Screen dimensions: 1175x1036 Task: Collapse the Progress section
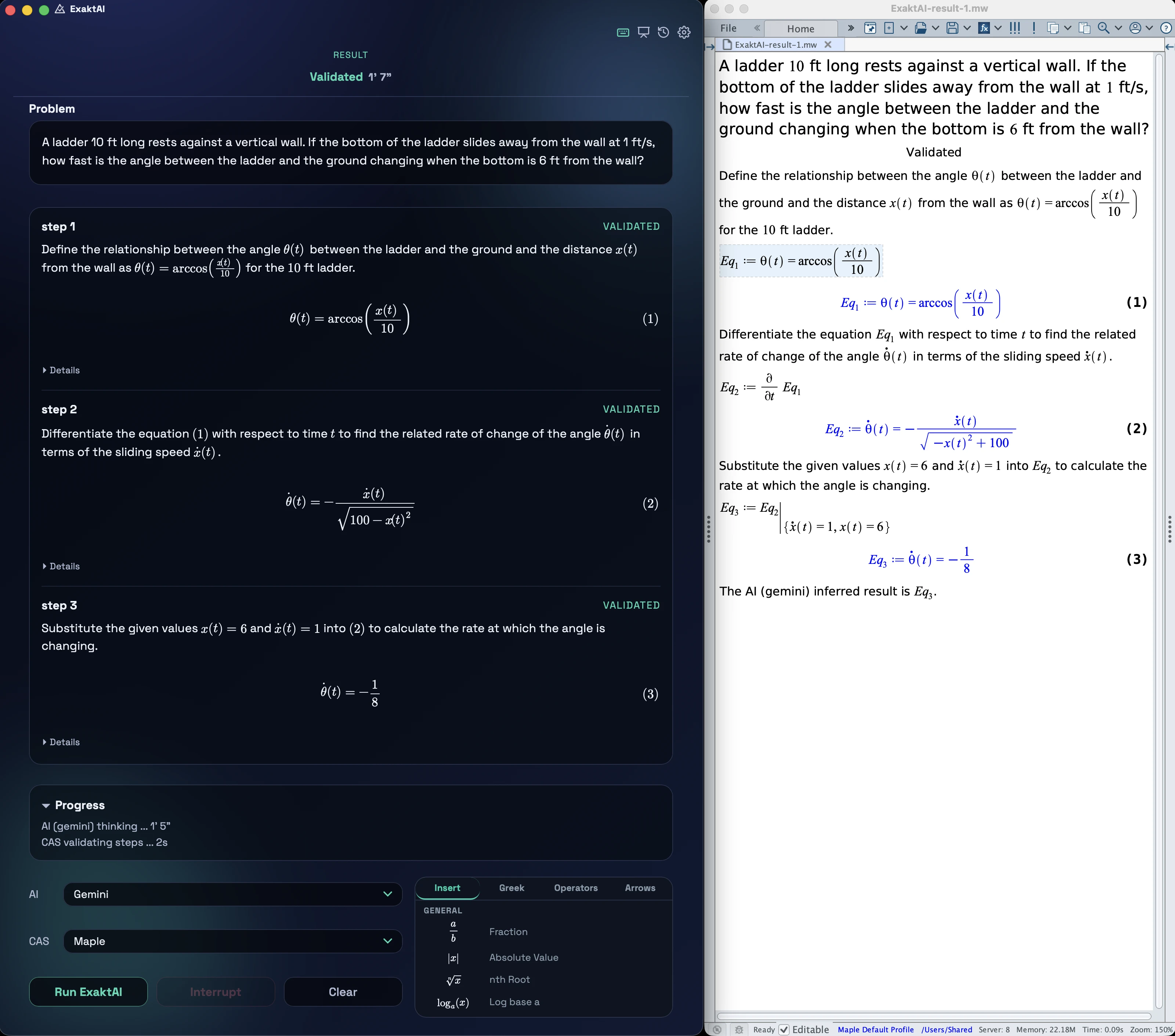tap(73, 805)
